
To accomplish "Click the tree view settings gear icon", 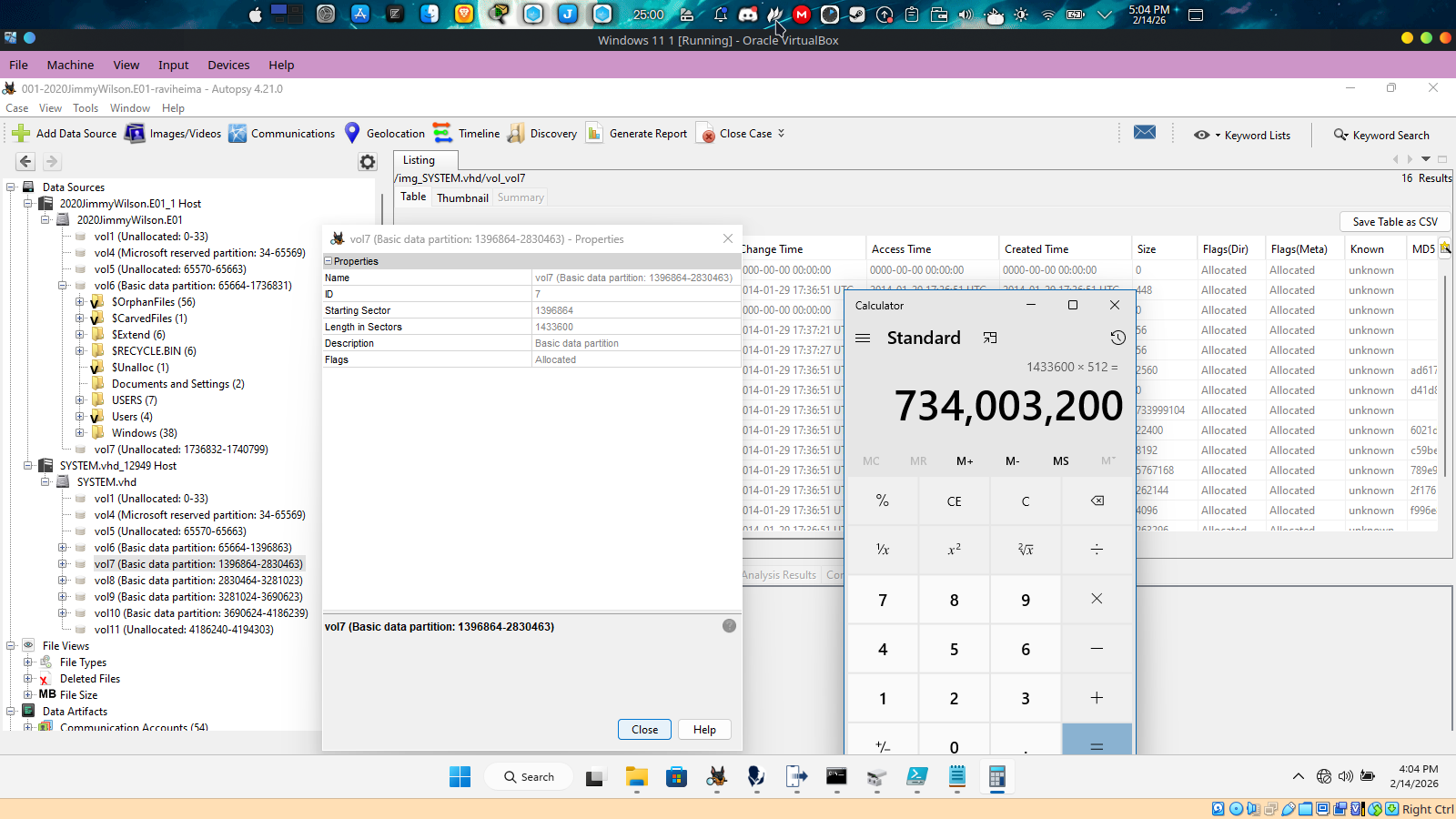I will click(x=368, y=162).
